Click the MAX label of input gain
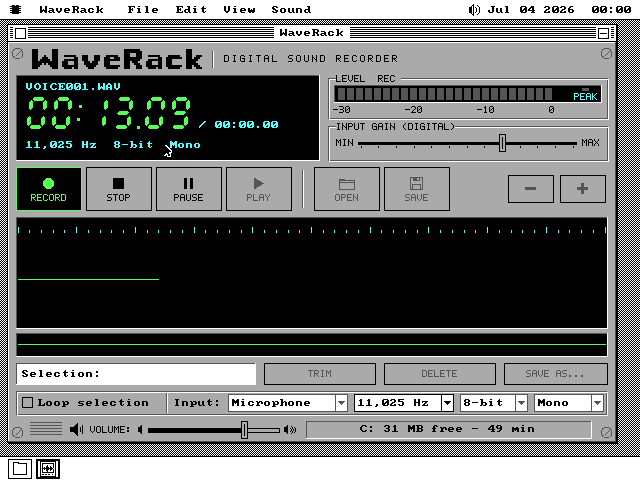The height and width of the screenshot is (480, 640). 591,143
